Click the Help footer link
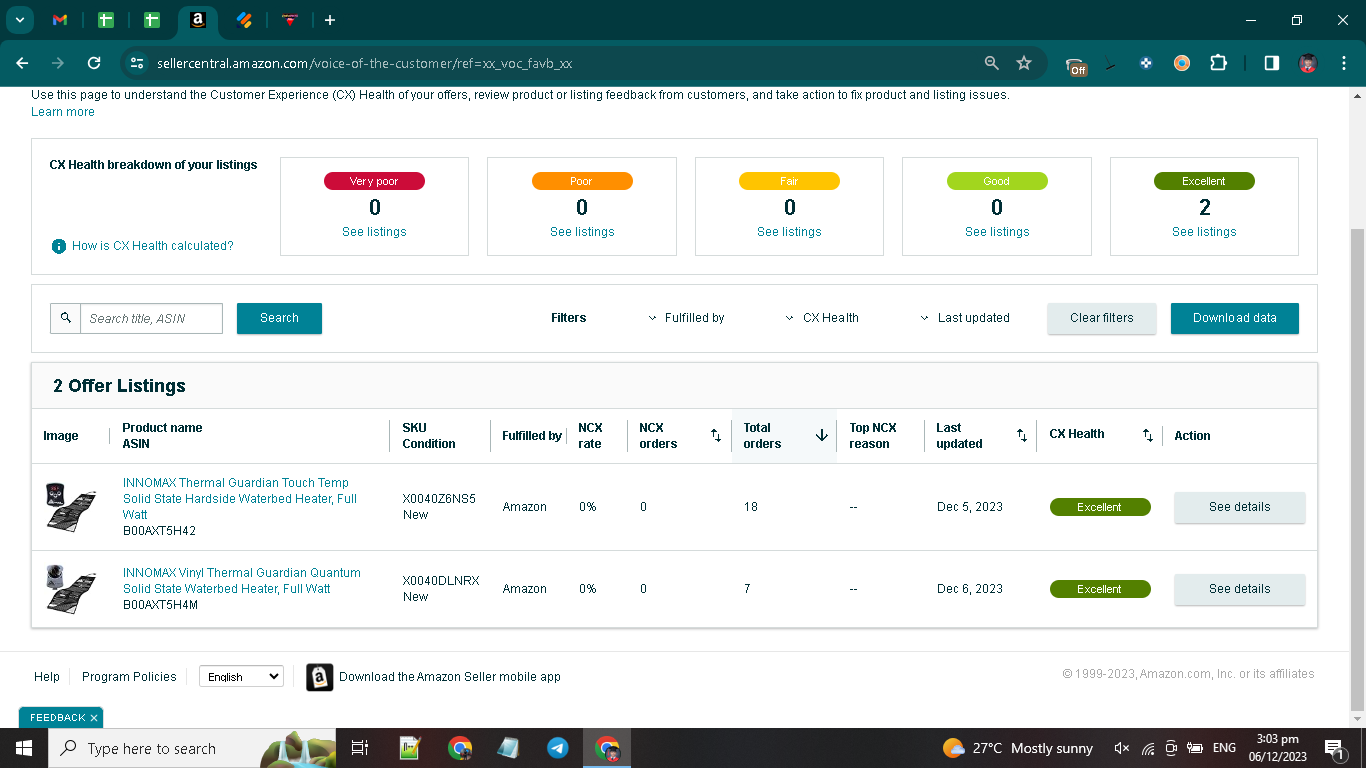The image size is (1366, 768). click(47, 677)
